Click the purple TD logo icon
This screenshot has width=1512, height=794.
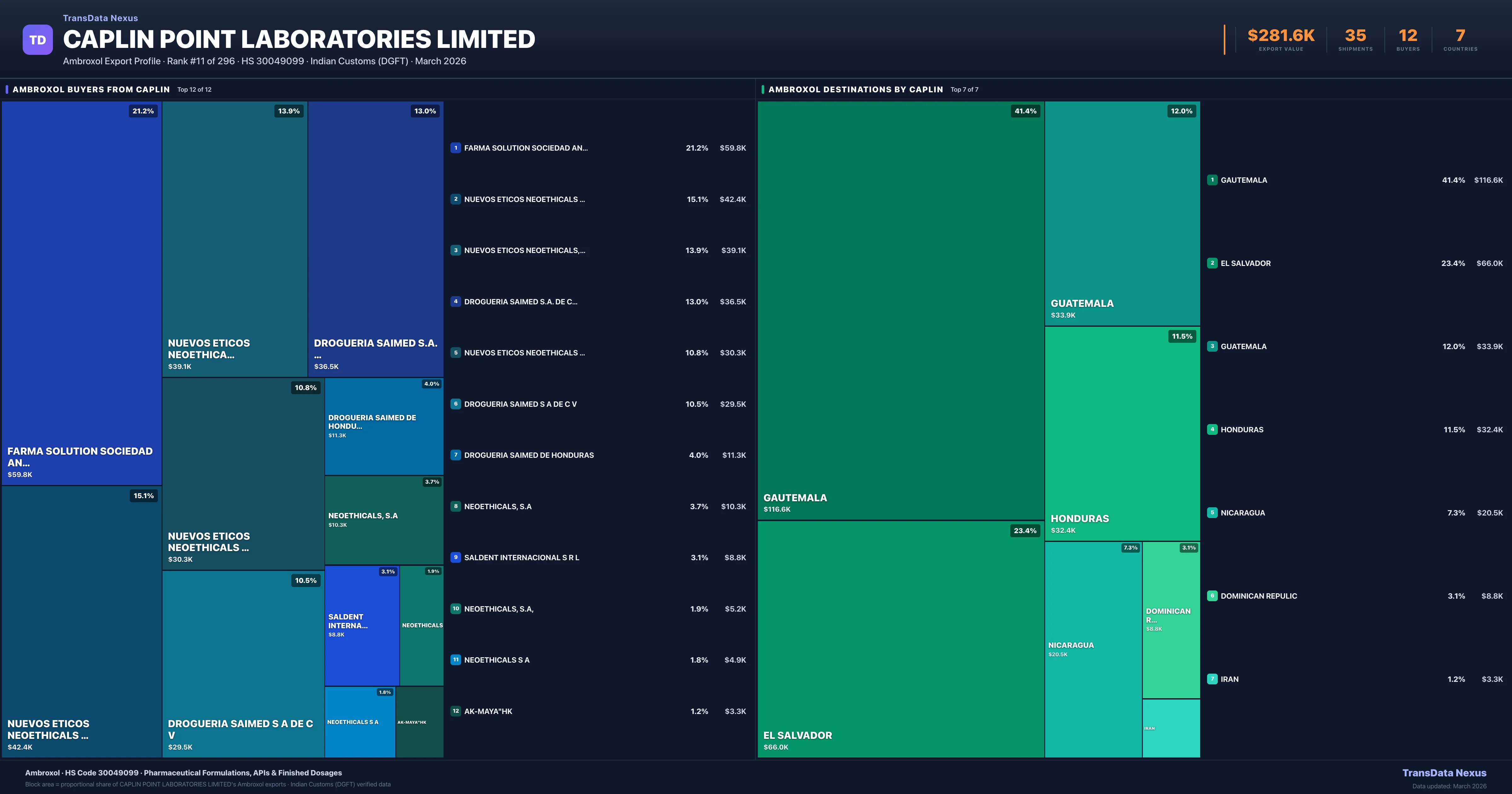point(37,40)
